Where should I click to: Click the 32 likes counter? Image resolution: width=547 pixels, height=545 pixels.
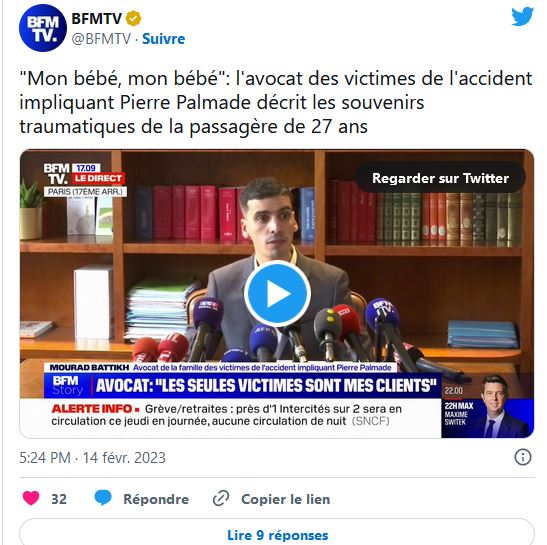[59, 499]
